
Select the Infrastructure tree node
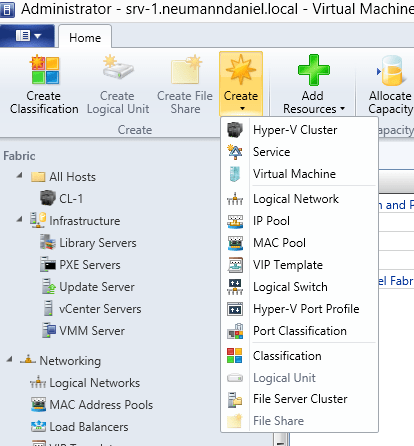[x=75, y=220]
